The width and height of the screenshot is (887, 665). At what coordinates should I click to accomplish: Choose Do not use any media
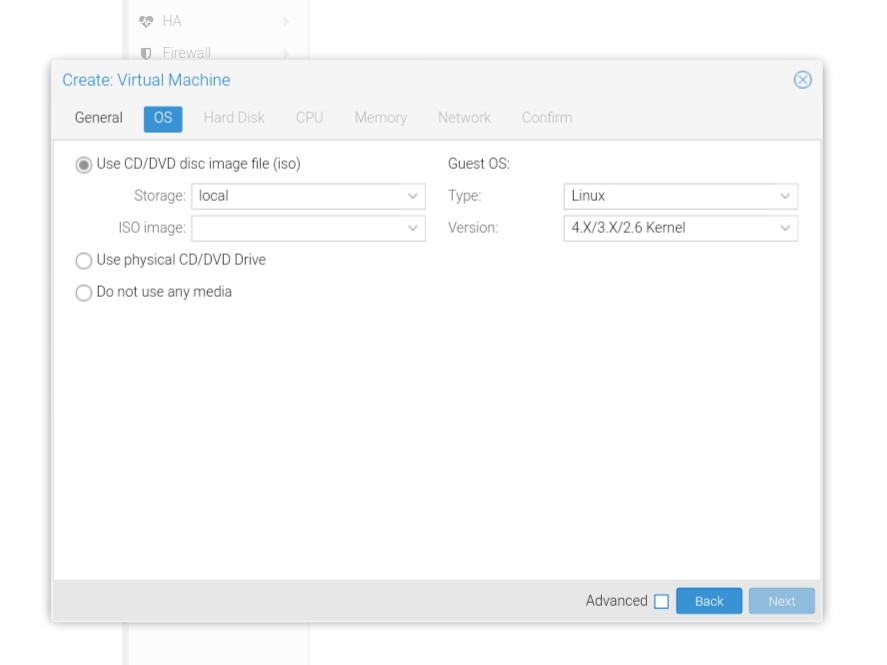pos(84,293)
